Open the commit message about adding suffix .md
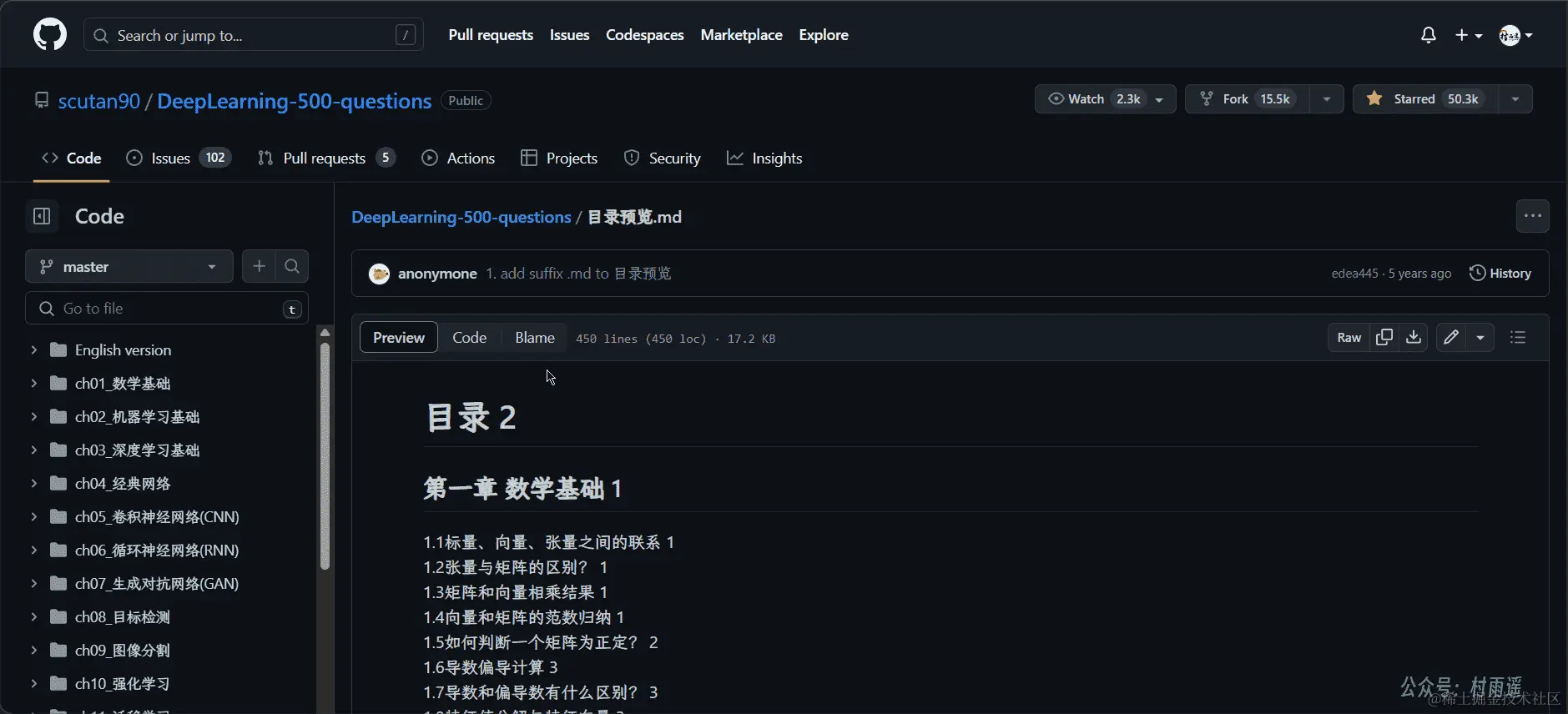 (578, 274)
